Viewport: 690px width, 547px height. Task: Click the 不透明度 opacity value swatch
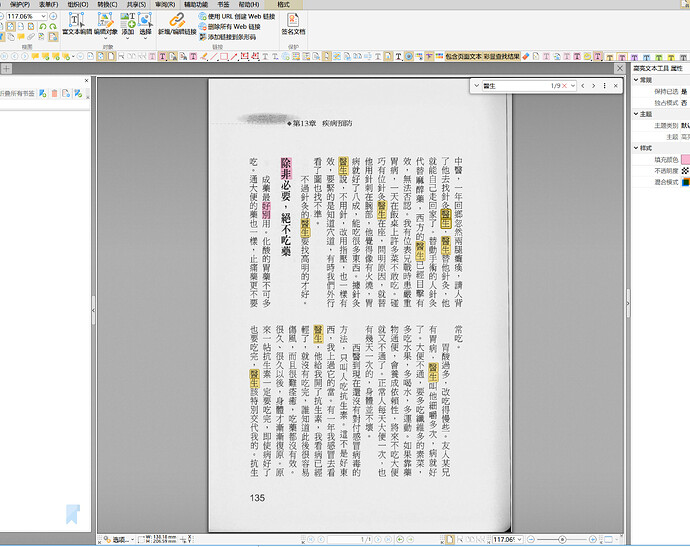pos(685,170)
